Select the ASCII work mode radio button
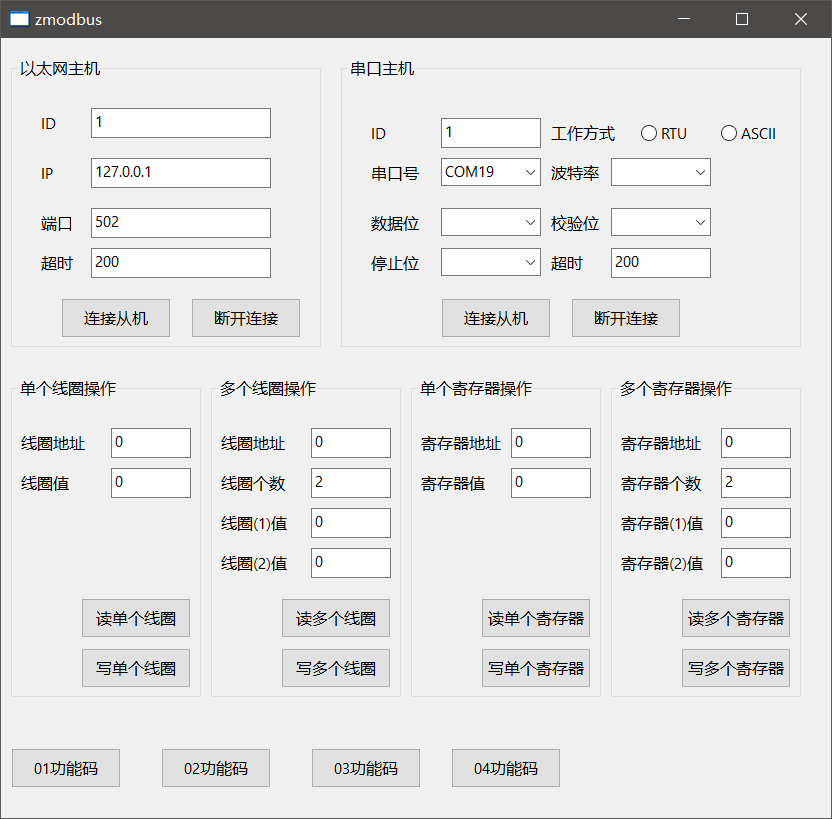 [x=748, y=133]
